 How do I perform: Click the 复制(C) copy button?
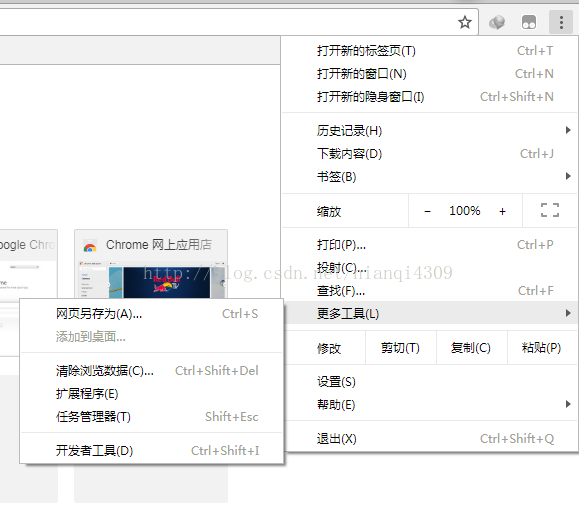472,348
